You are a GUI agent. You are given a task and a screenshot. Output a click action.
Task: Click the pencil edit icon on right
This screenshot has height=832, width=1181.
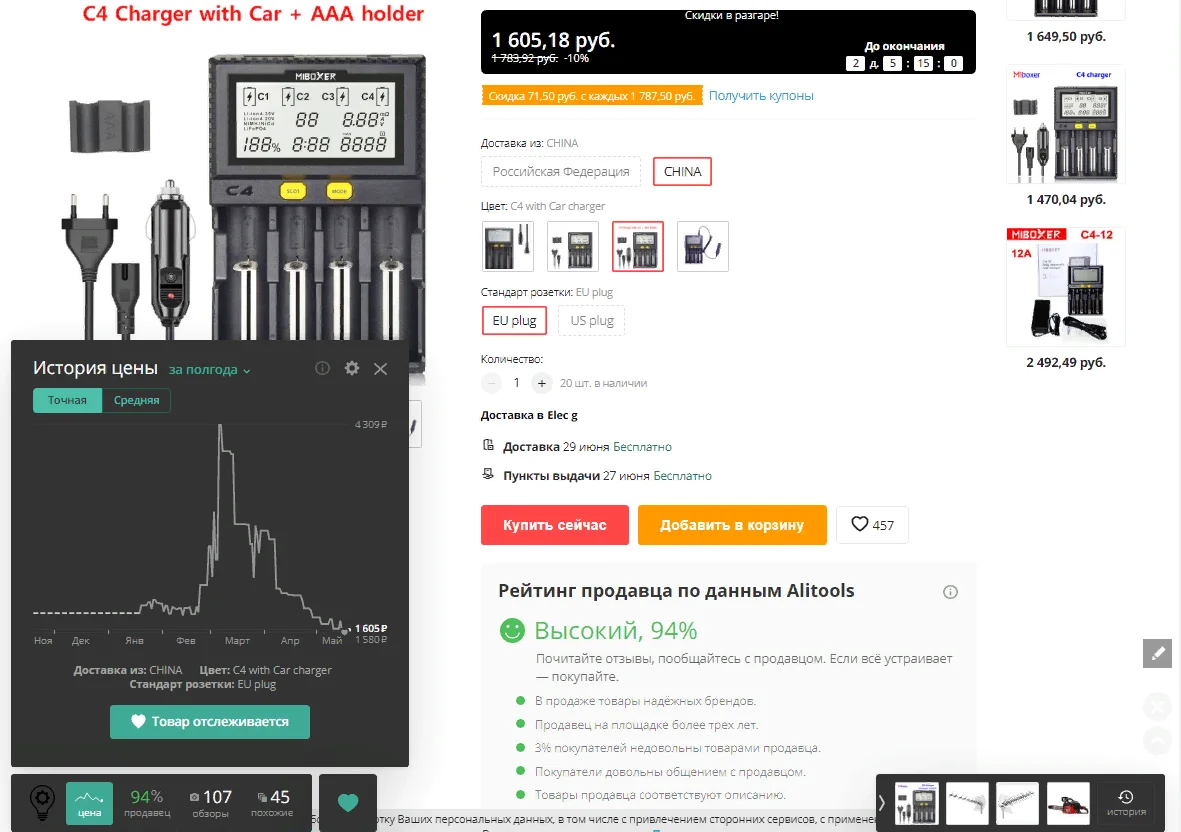tap(1157, 653)
